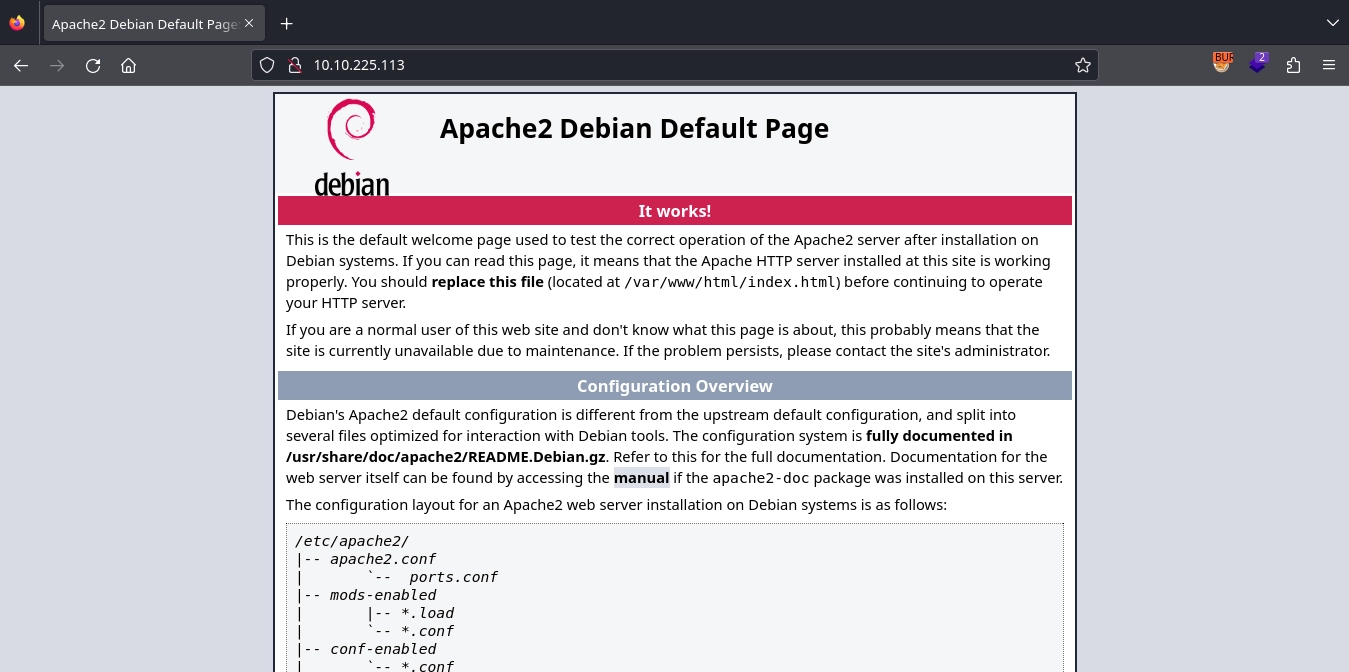Click the address bar showing 10.10.225.113

tap(680, 65)
